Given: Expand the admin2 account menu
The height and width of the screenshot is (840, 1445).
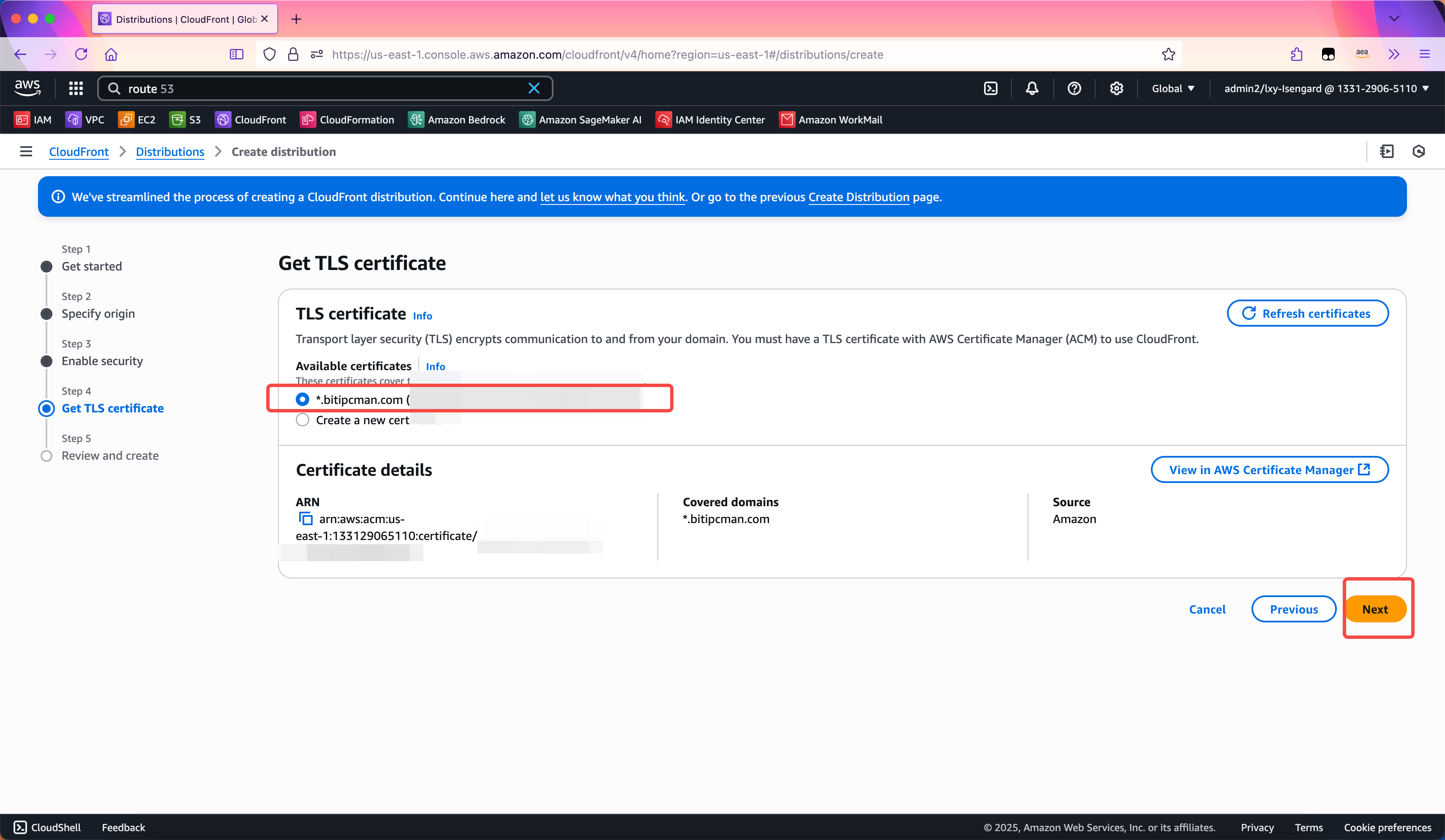Looking at the screenshot, I should 1326,88.
